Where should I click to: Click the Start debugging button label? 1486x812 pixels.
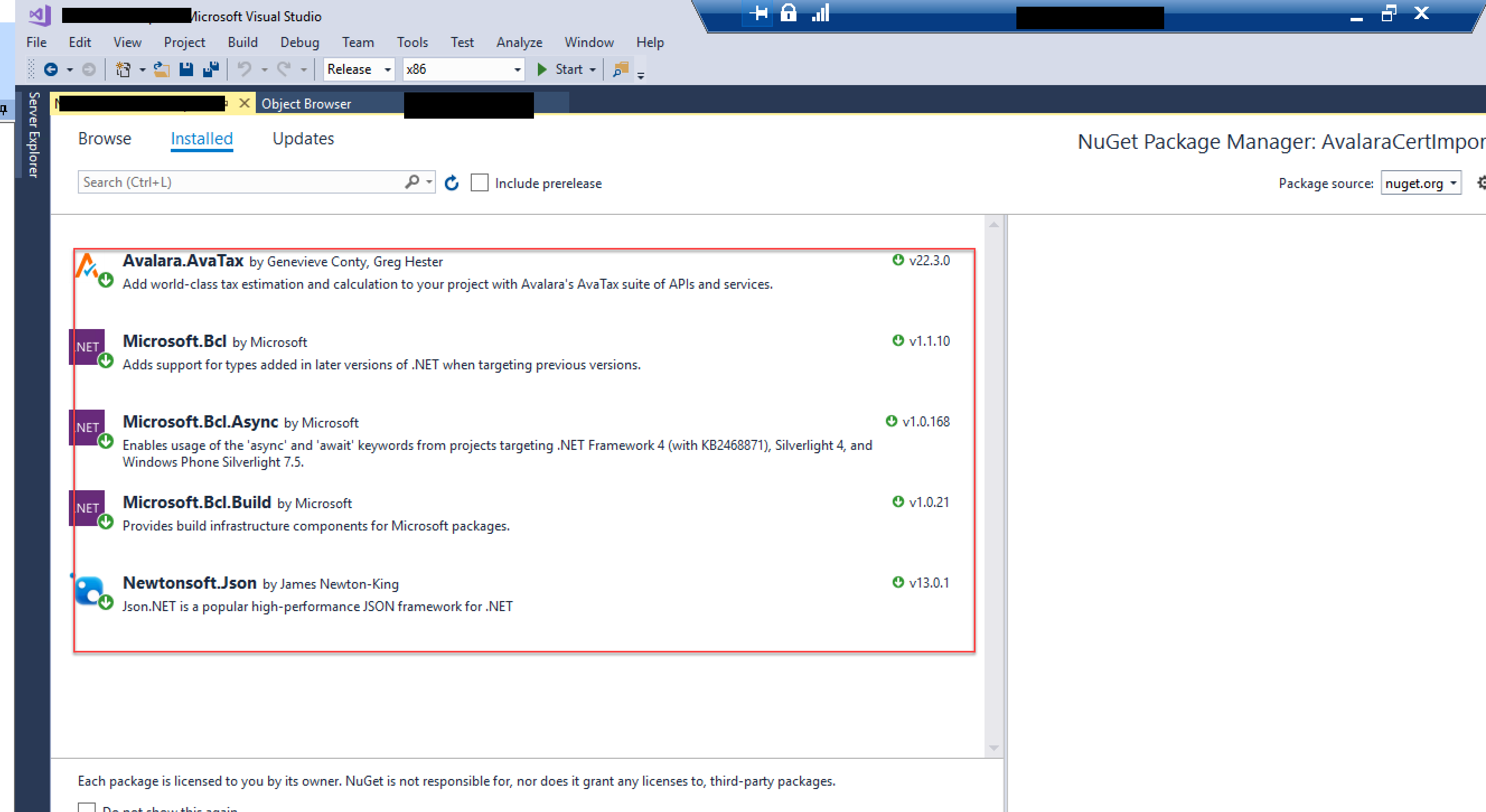pos(568,70)
